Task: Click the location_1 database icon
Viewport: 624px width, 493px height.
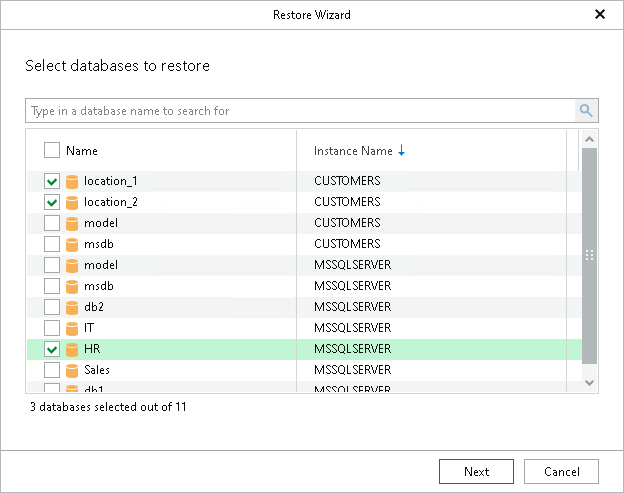Action: (72, 182)
